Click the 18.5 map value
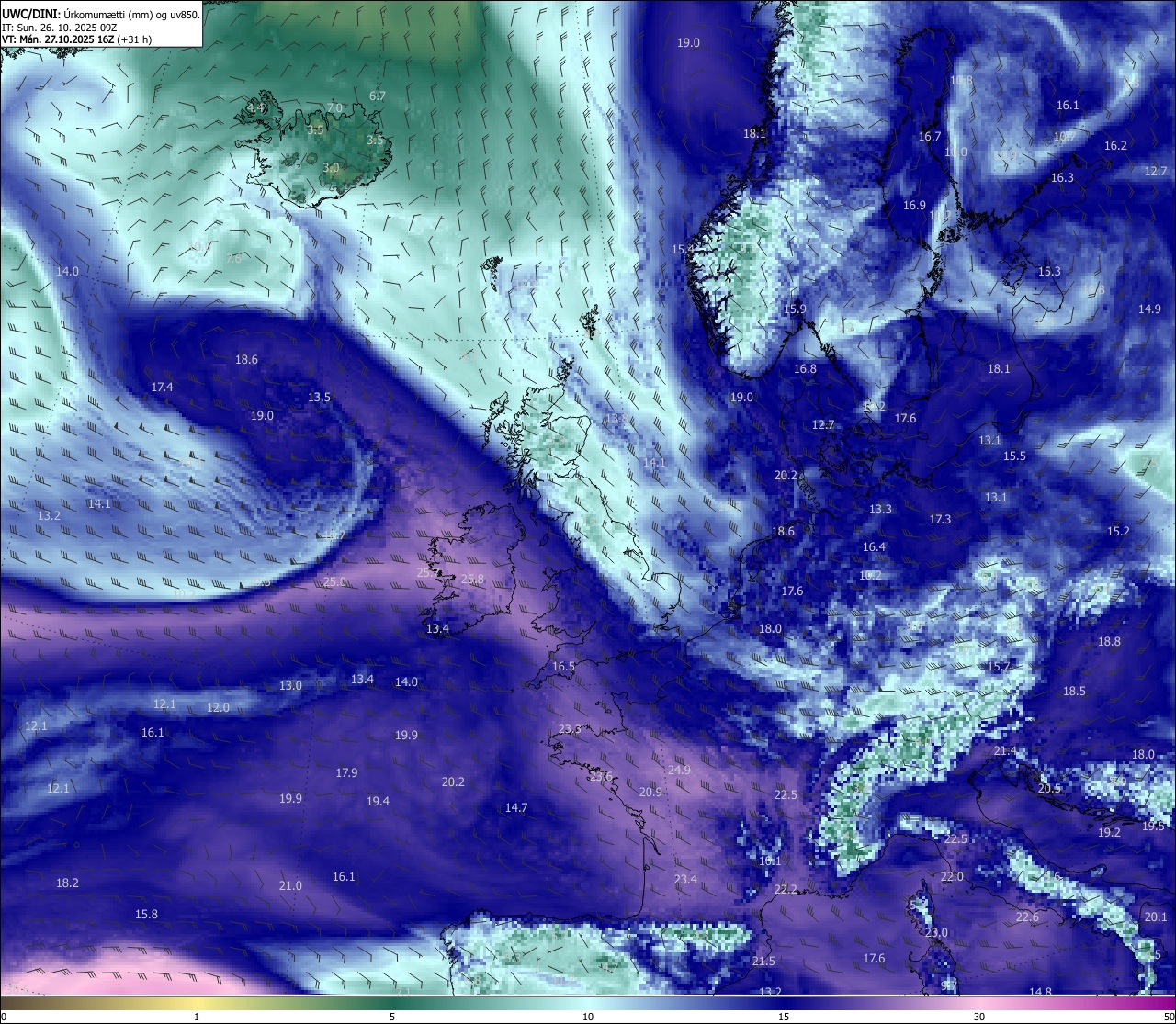Viewport: 1176px width, 1024px height. click(1074, 691)
